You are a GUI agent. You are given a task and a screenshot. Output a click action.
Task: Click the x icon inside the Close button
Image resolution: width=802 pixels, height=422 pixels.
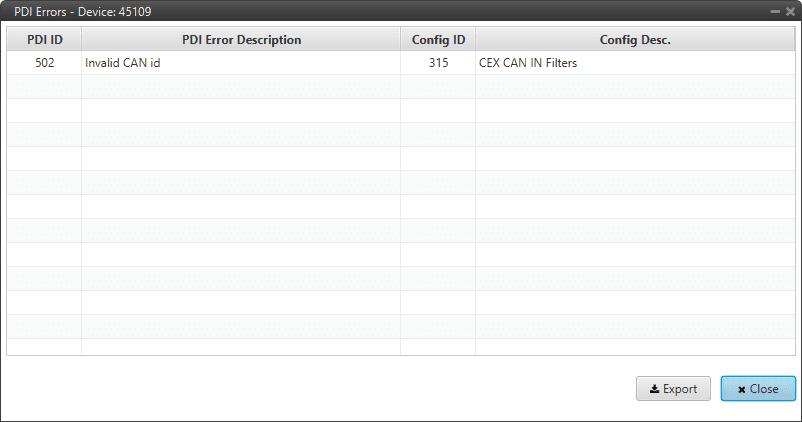pyautogui.click(x=741, y=389)
